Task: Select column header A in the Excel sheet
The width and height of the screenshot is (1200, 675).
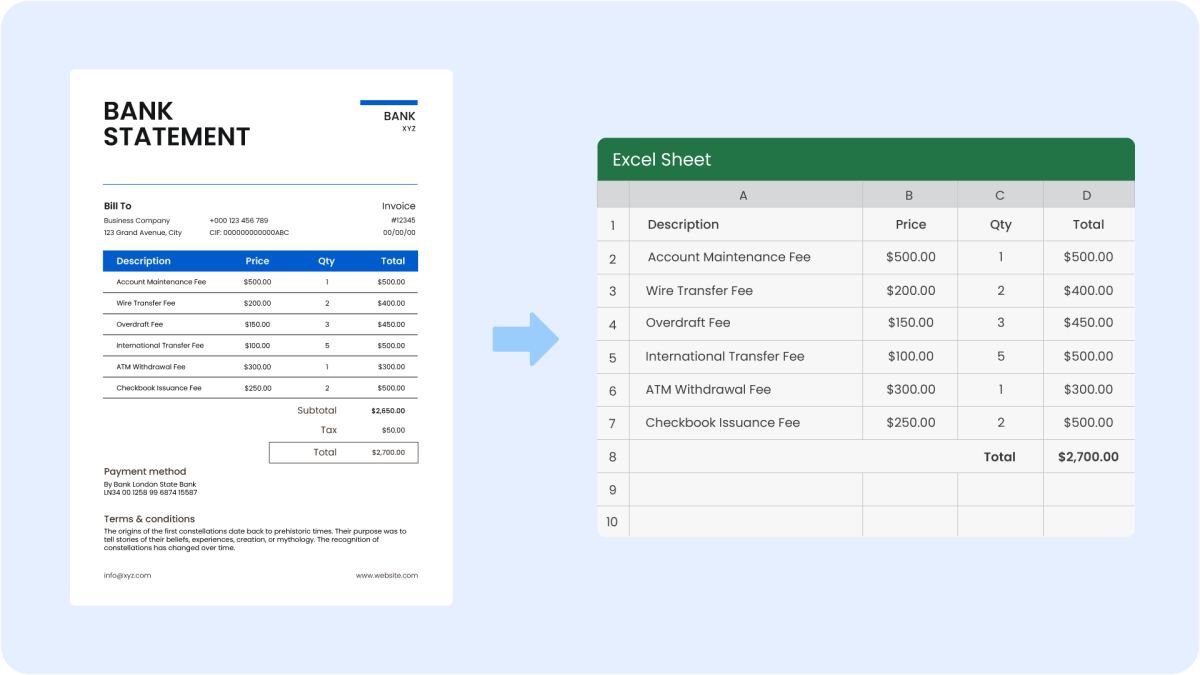Action: tap(744, 194)
